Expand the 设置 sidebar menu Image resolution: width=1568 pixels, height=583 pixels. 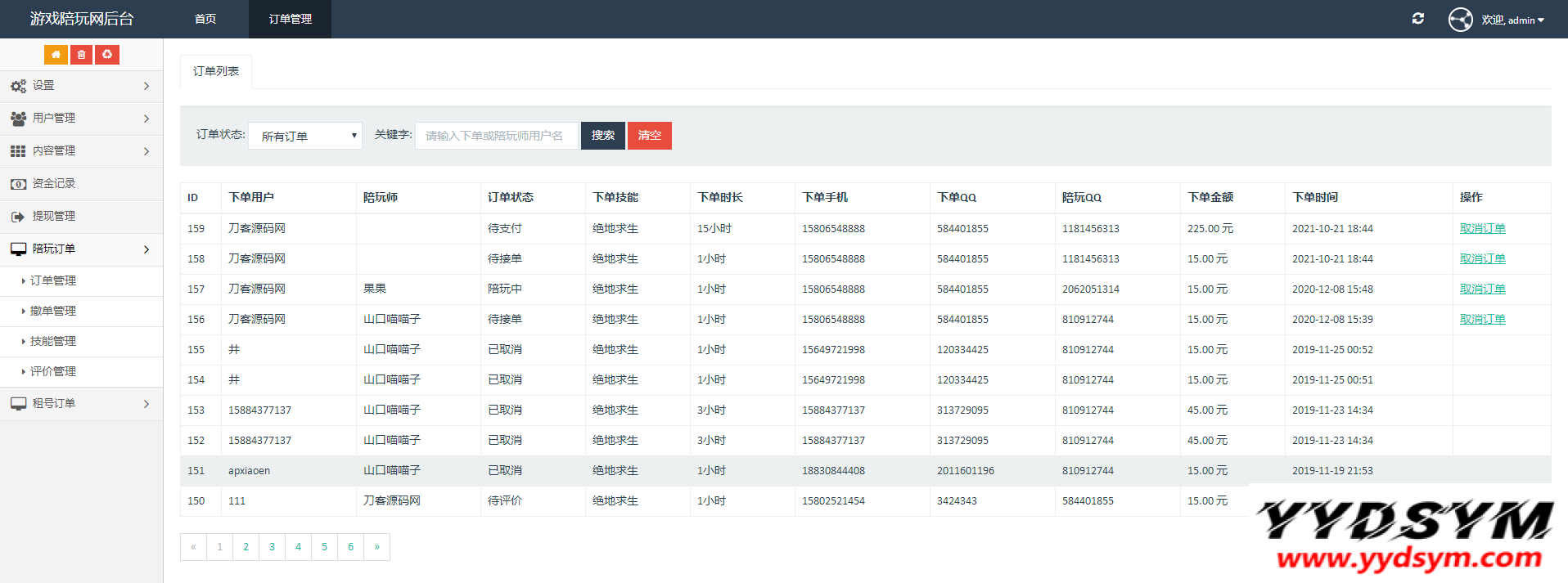click(80, 86)
